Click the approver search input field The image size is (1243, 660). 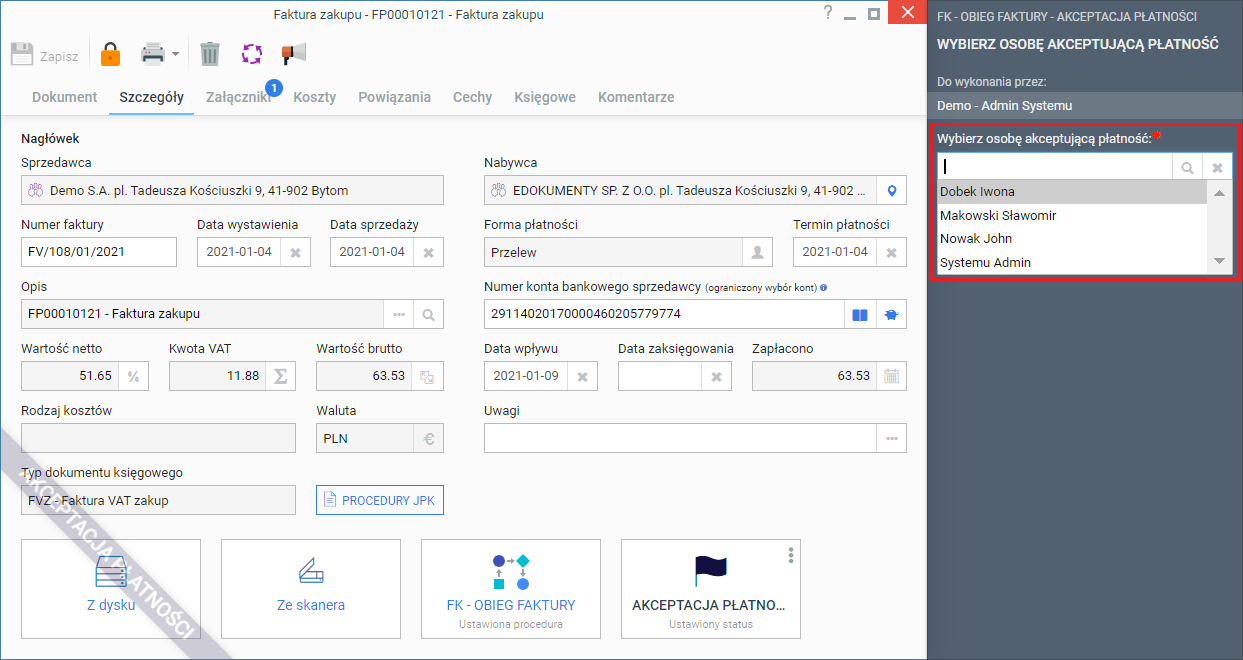(1055, 167)
